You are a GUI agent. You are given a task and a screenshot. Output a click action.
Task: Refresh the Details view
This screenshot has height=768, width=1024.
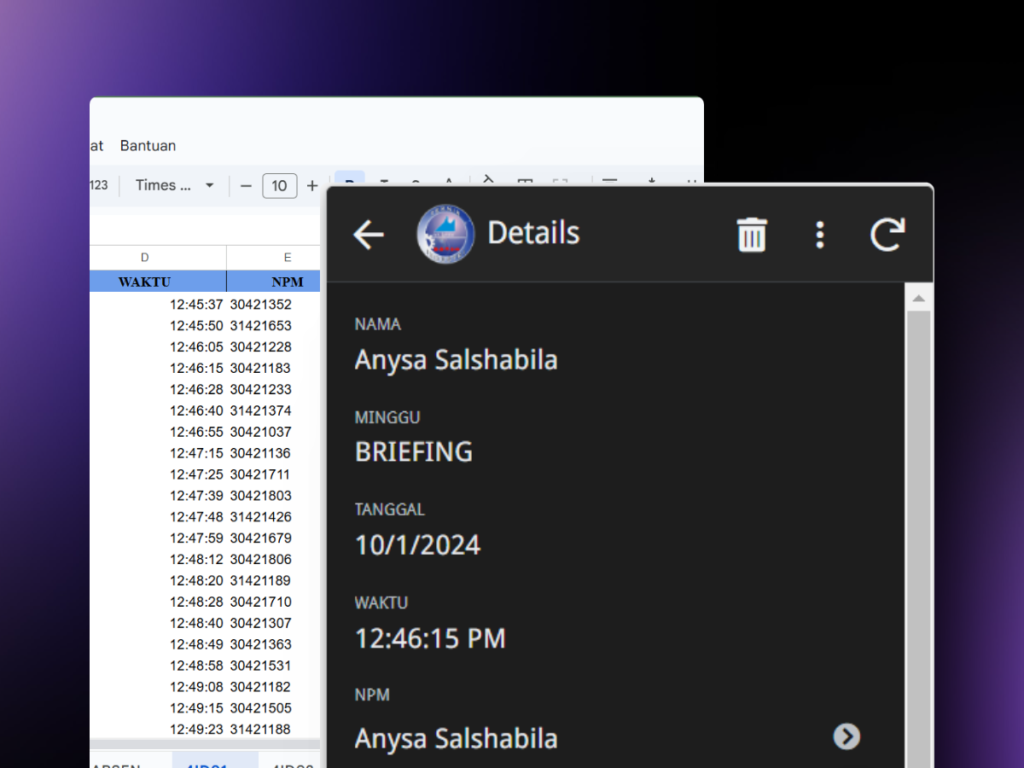tap(887, 235)
